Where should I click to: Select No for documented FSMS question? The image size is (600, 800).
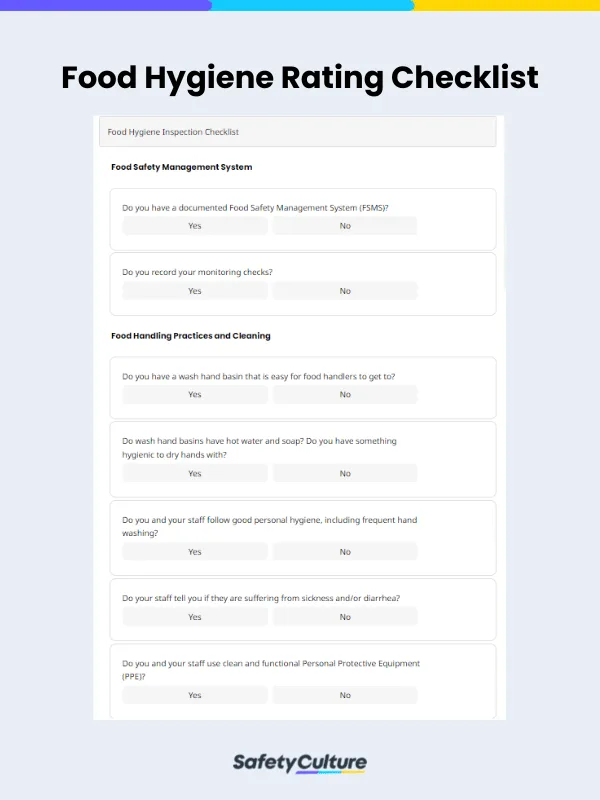click(345, 226)
